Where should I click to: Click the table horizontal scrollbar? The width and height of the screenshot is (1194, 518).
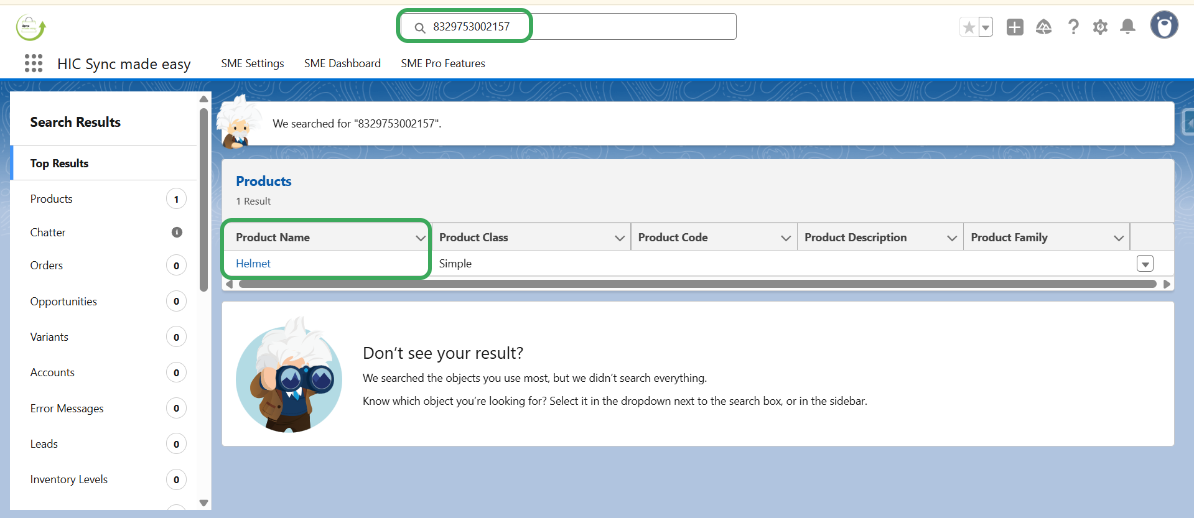698,284
